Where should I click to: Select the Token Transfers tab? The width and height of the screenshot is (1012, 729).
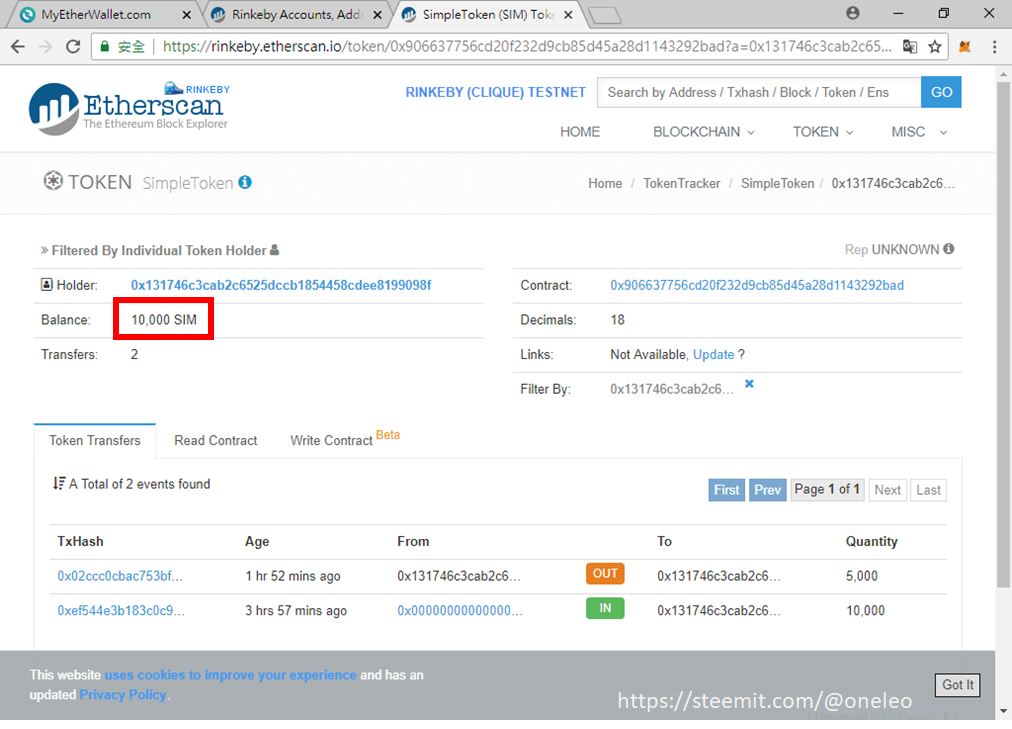[95, 441]
